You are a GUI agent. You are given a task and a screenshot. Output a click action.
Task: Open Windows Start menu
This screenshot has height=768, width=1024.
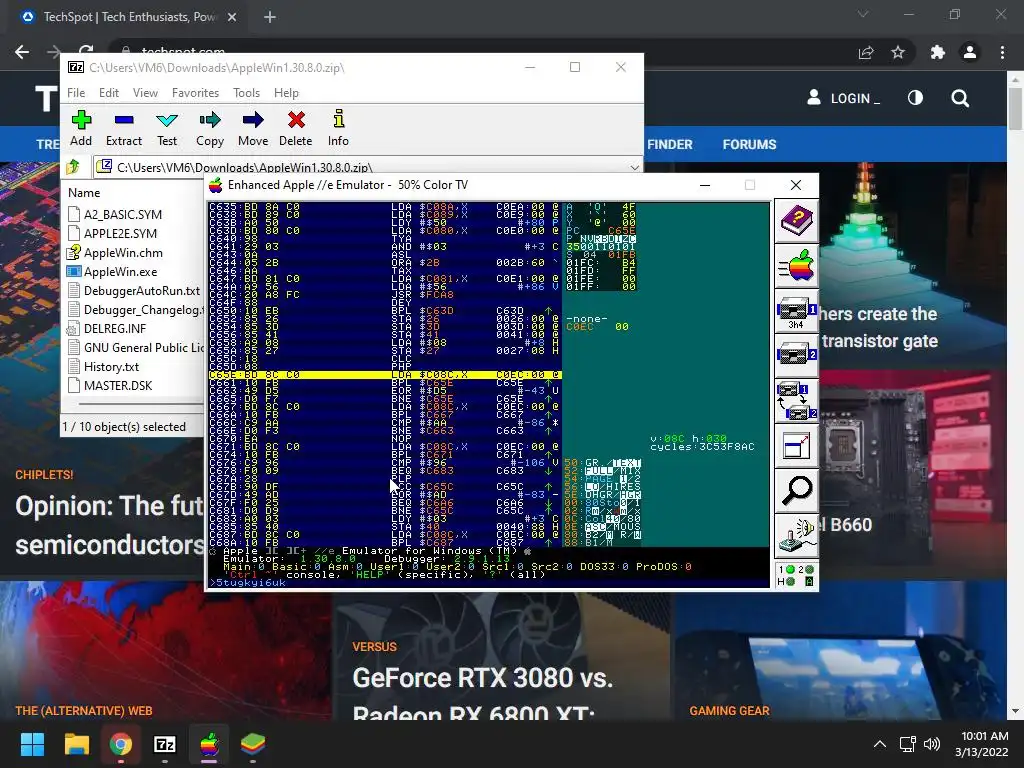click(32, 744)
